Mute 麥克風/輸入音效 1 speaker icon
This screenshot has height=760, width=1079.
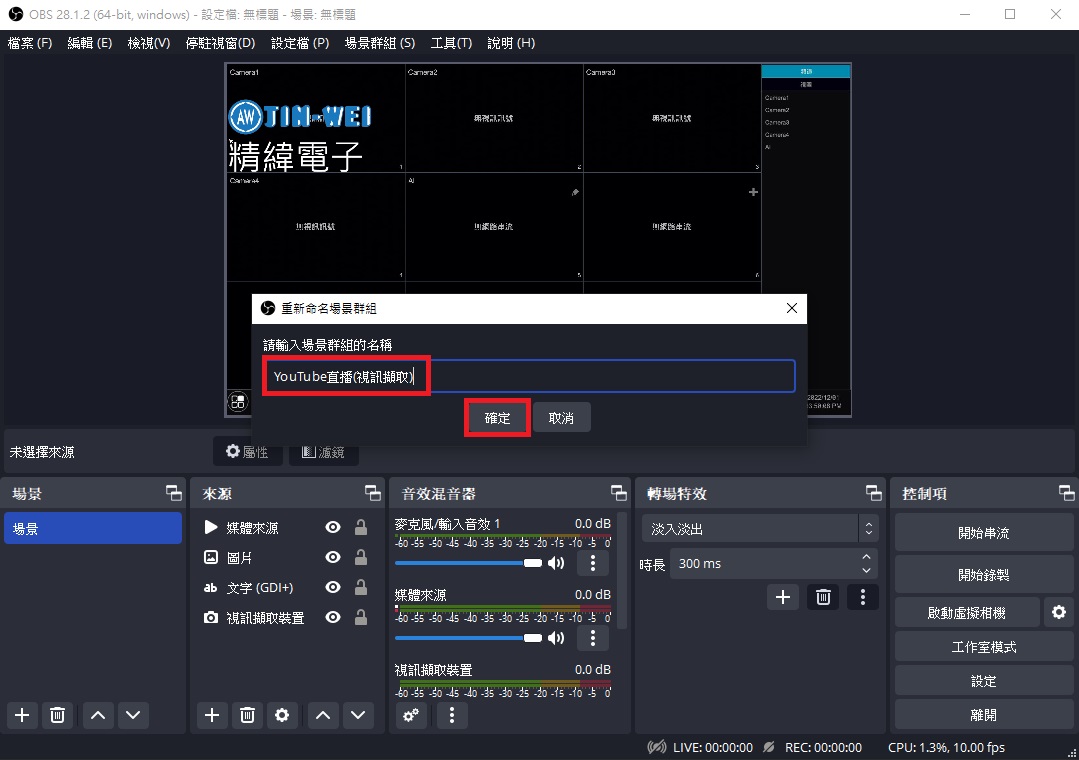click(556, 563)
